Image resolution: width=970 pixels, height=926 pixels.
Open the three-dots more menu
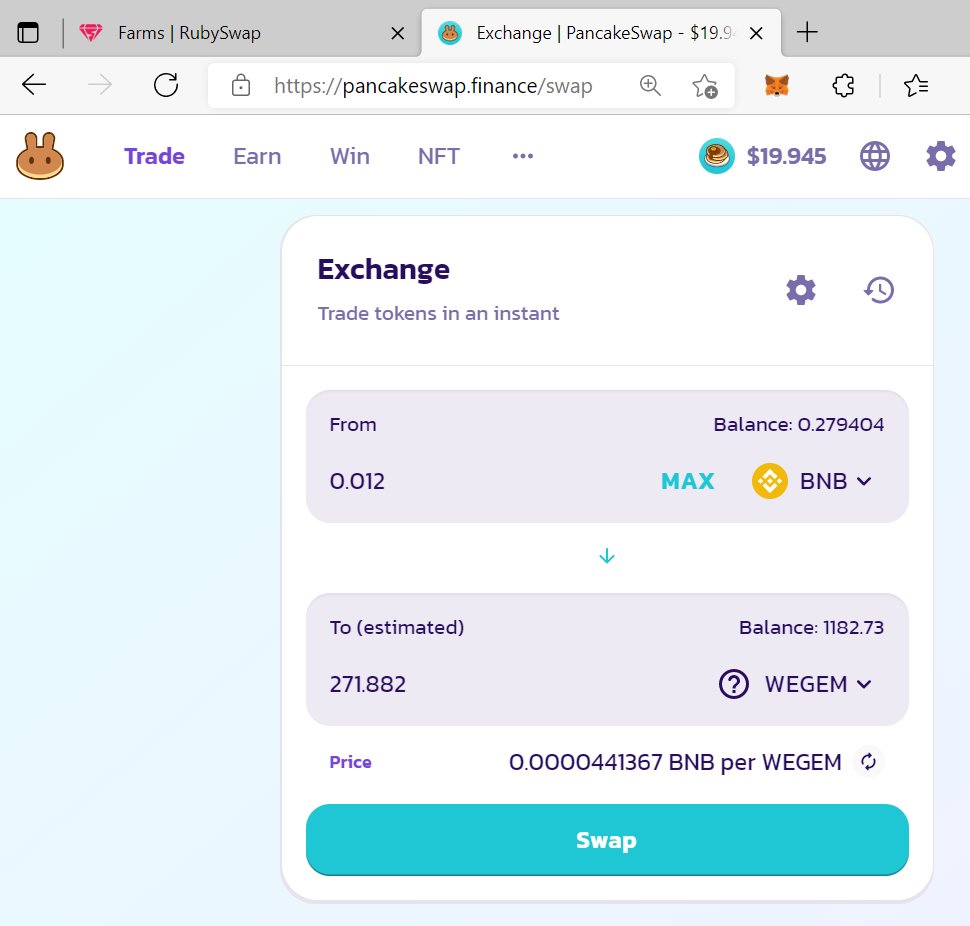pos(523,156)
